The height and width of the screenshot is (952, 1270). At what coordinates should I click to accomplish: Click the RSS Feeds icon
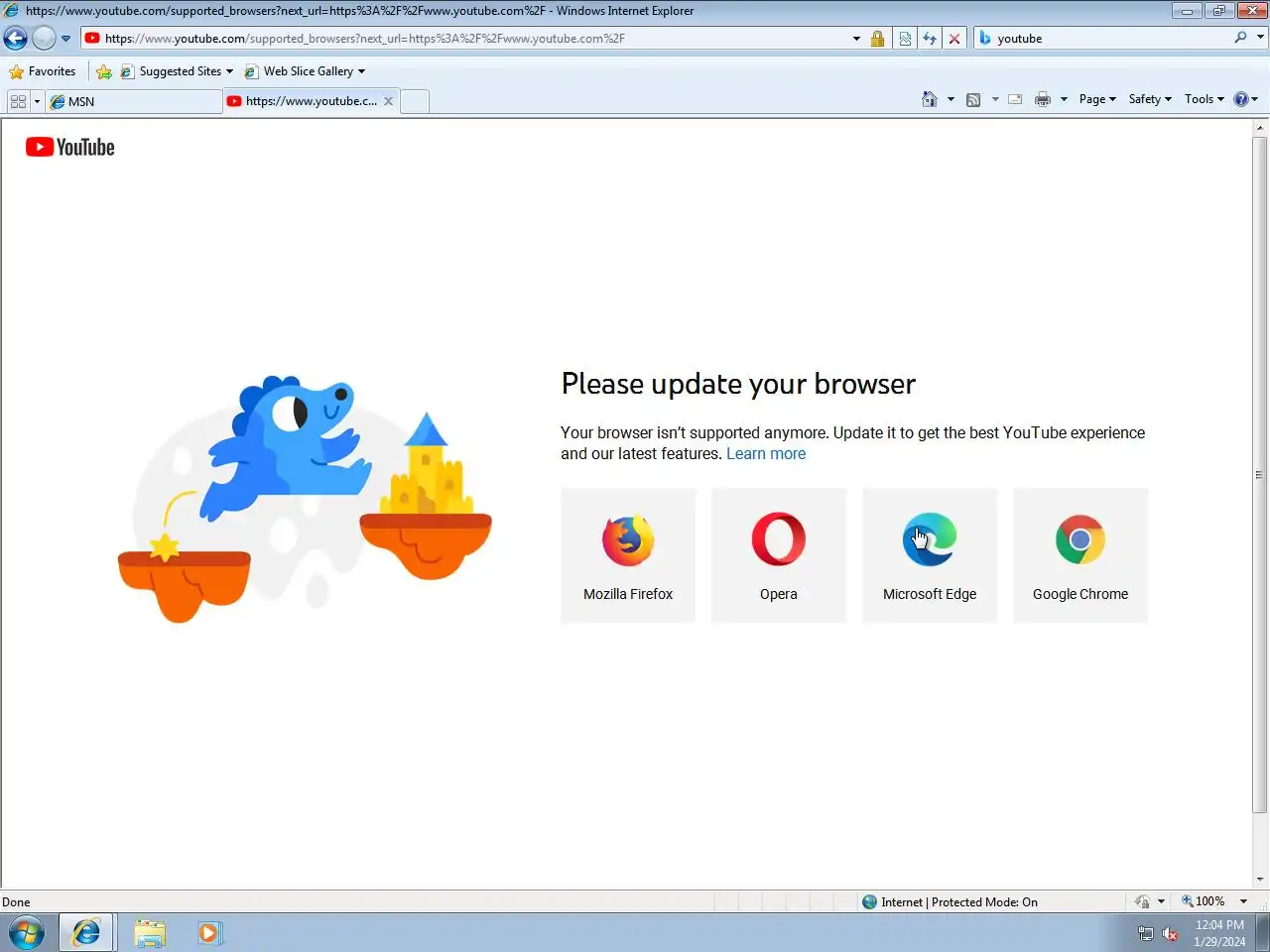973,99
